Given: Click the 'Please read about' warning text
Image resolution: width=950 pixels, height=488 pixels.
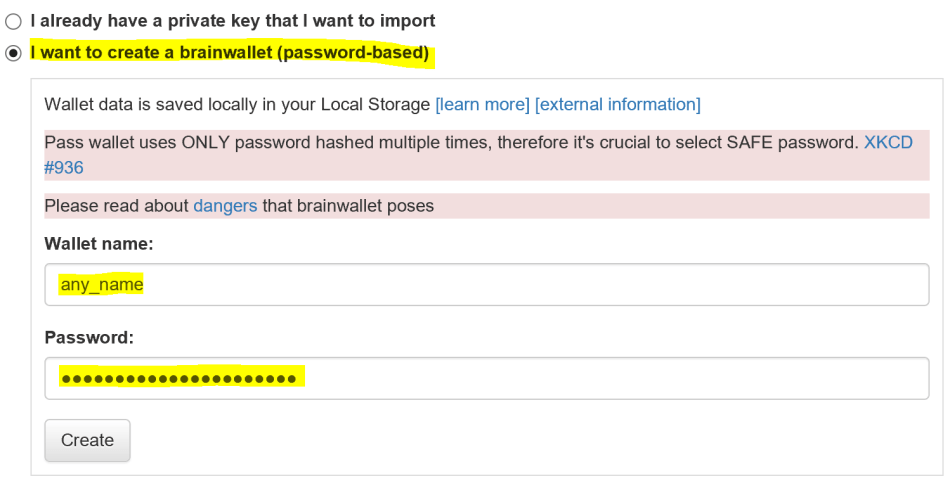Looking at the screenshot, I should point(116,206).
